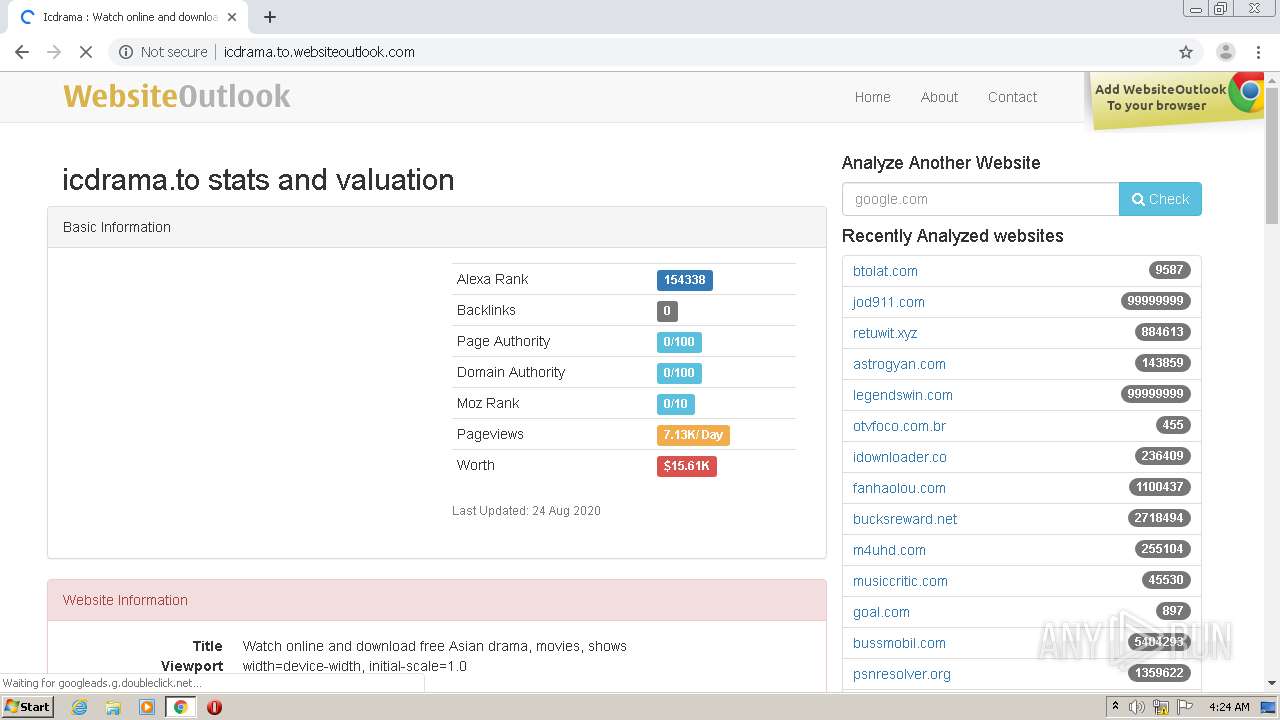This screenshot has width=1280, height=720.
Task: Open psnresolver.org from recent list
Action: pyautogui.click(x=902, y=674)
